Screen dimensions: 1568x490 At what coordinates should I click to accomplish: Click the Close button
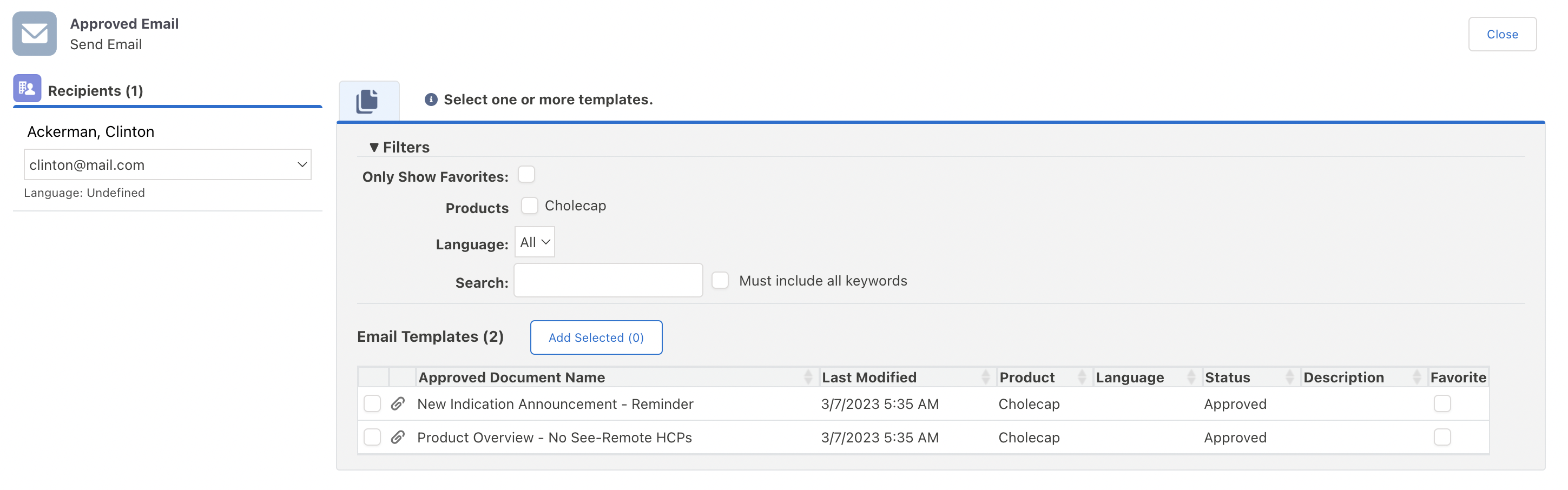[1501, 34]
